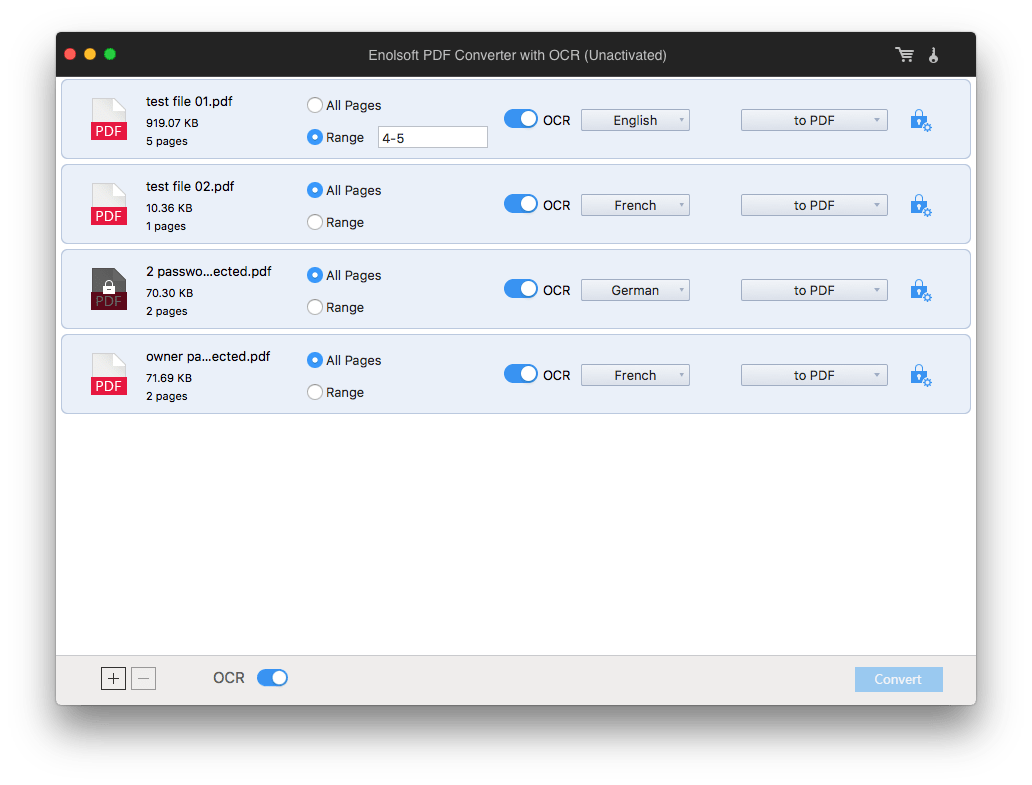This screenshot has height=785, width=1032.
Task: Toggle OCR switch for owner pa...ected.pdf
Action: 521,374
